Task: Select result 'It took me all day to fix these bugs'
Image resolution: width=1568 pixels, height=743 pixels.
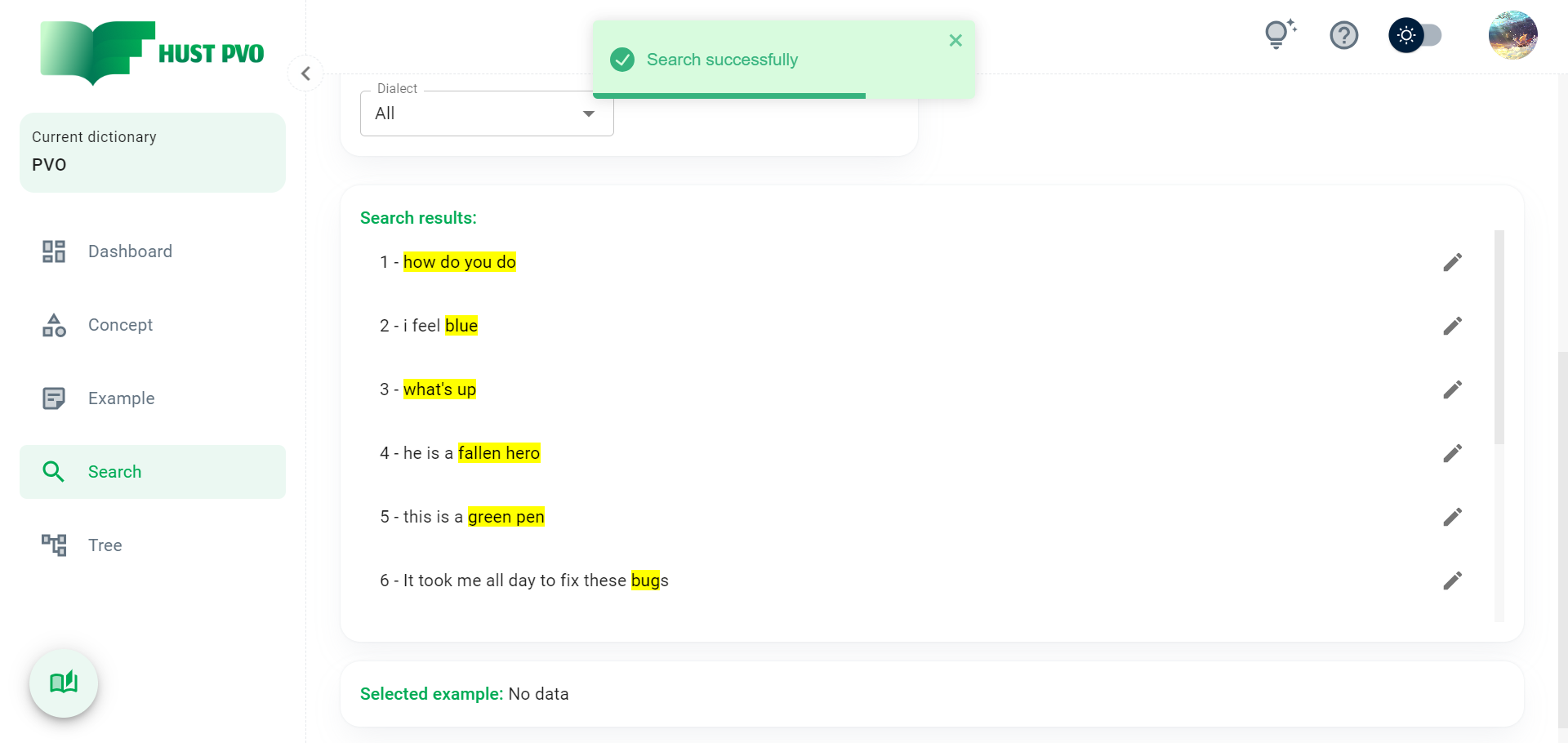Action: click(x=524, y=581)
